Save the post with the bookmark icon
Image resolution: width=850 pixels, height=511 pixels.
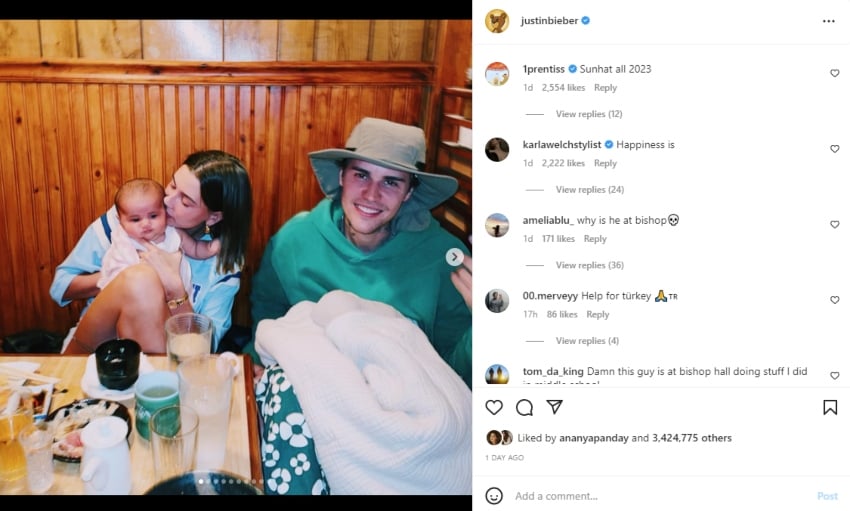pos(830,407)
